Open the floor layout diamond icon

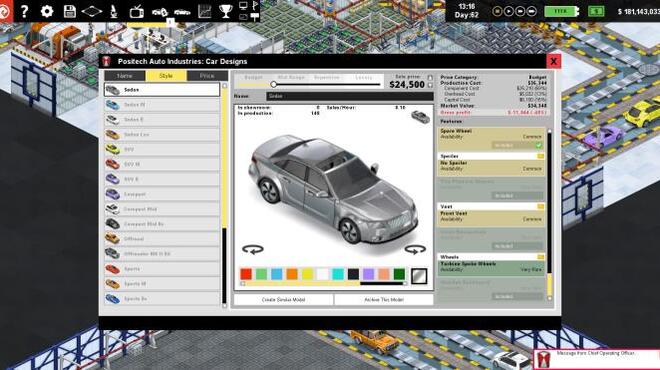click(92, 11)
